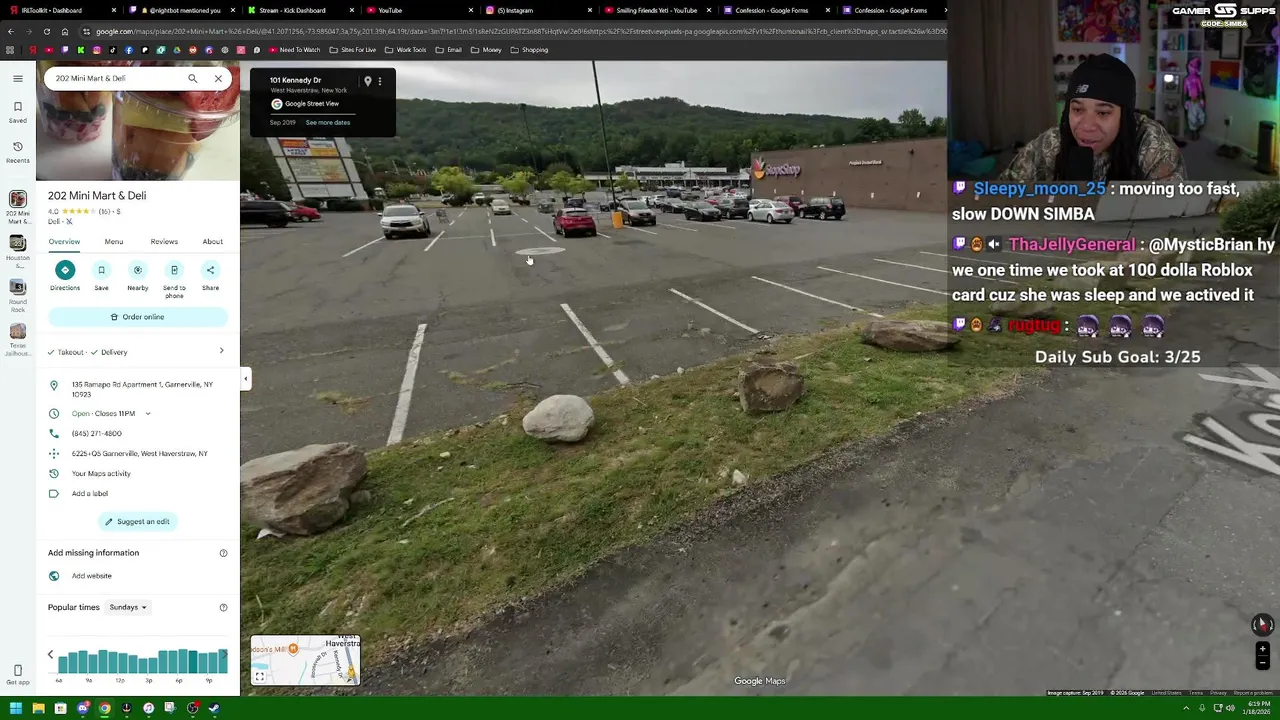Open Street View card three-dot menu
Image resolution: width=1280 pixels, height=720 pixels.
click(380, 81)
